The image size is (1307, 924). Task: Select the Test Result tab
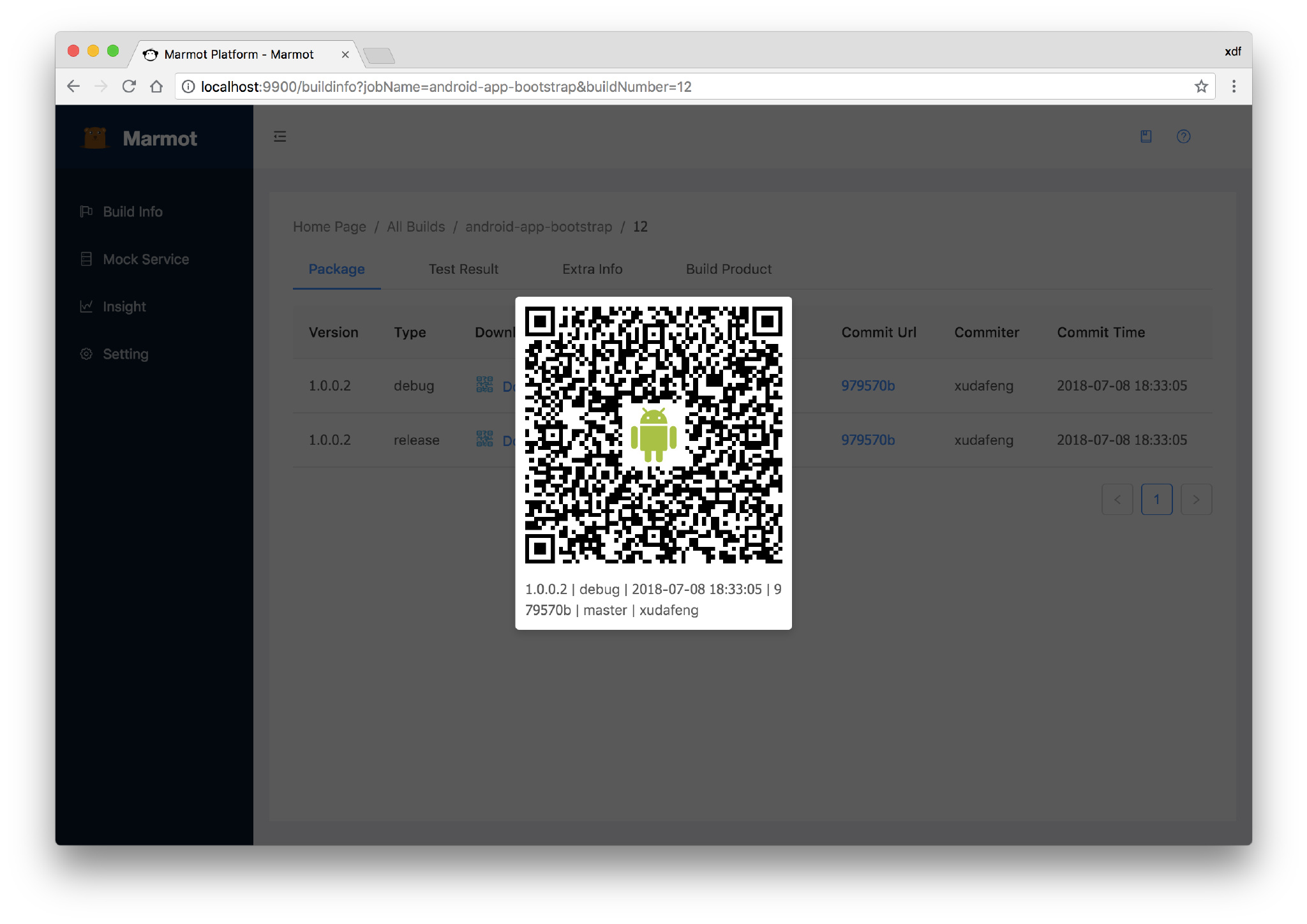click(463, 269)
